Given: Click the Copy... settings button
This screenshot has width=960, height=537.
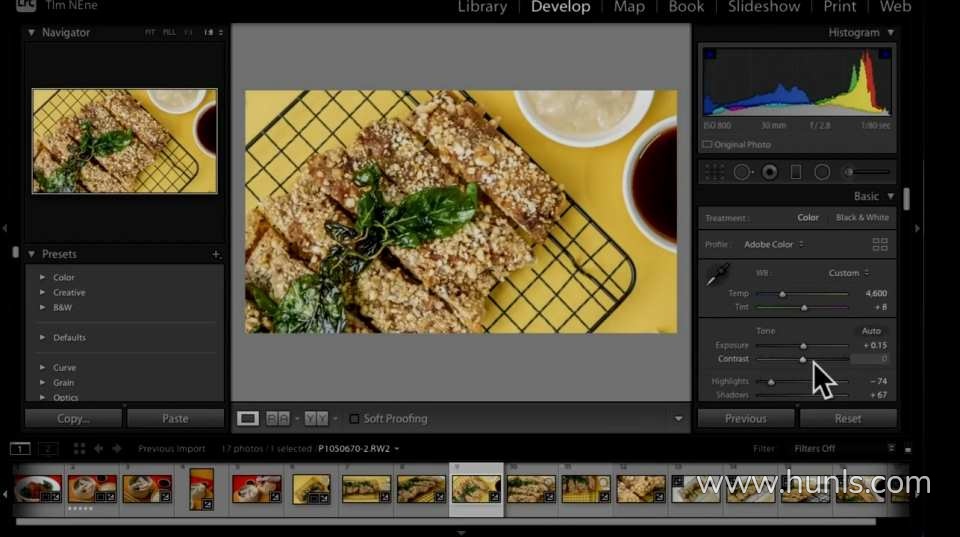Looking at the screenshot, I should [73, 418].
